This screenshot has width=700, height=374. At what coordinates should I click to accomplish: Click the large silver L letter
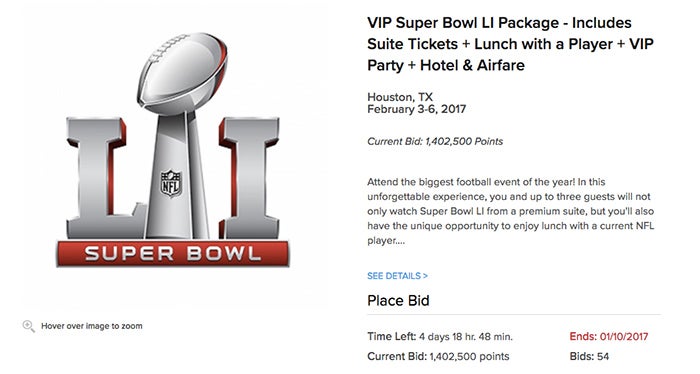point(105,178)
